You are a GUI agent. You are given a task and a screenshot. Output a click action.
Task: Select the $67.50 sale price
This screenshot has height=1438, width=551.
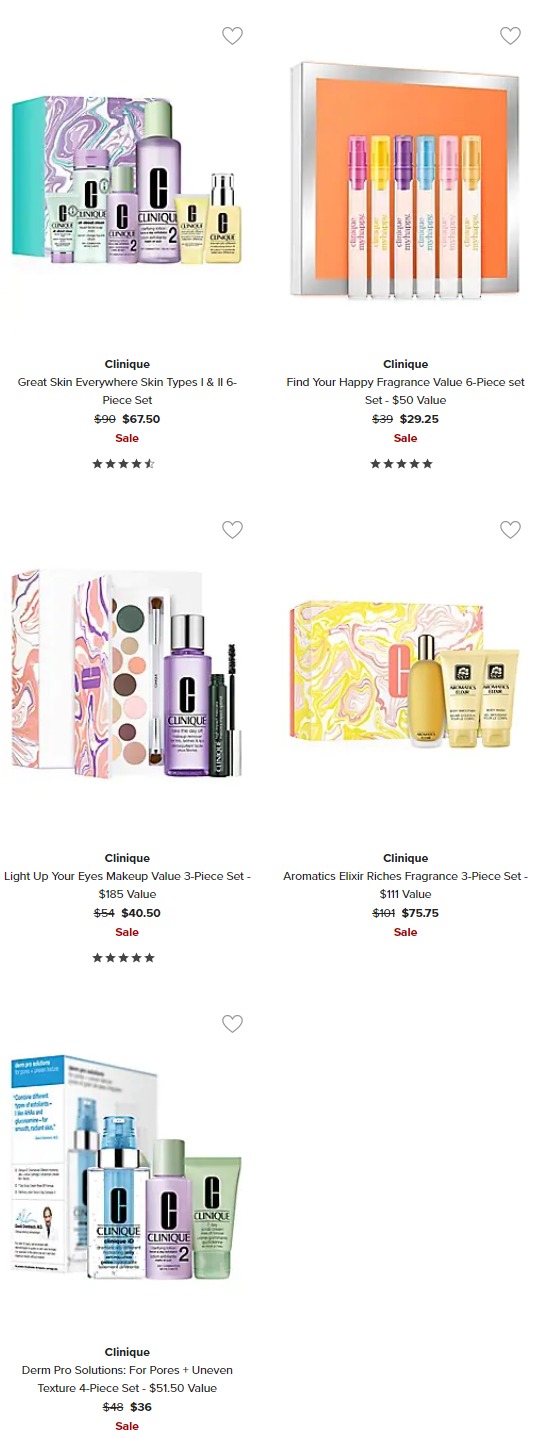[x=141, y=419]
